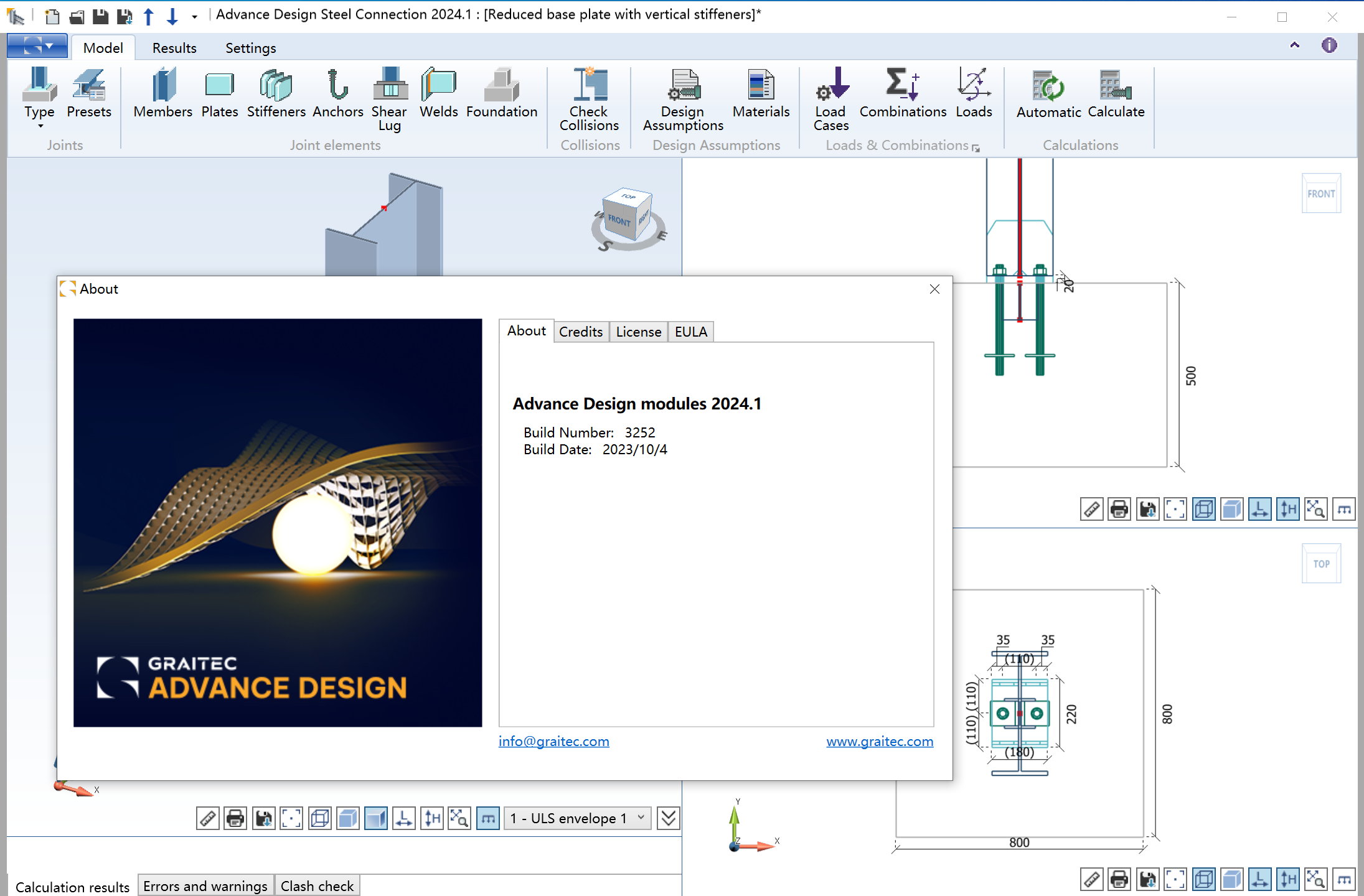Screen dimensions: 1364x896
Task: Click the blue down arrow in quick access toolbar
Action: [x=172, y=16]
